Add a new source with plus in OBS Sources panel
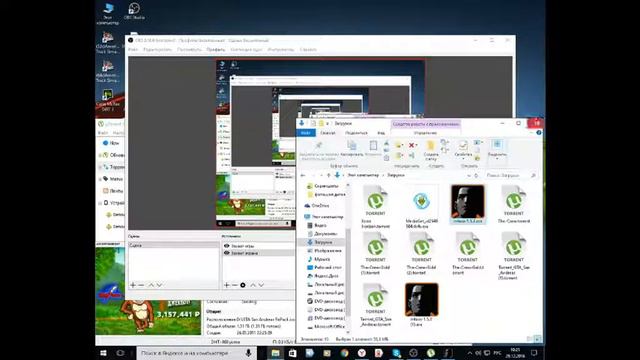This screenshot has width=640, height=360. coord(227,285)
